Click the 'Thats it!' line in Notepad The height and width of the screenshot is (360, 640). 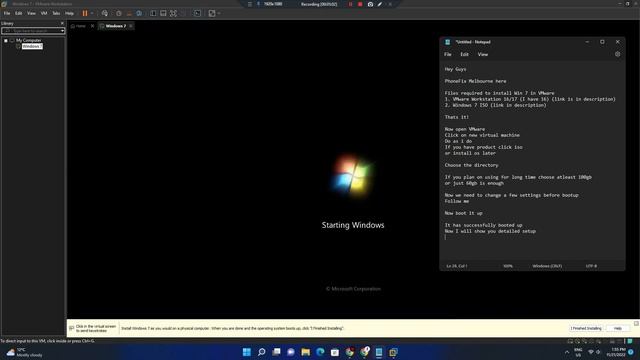(x=457, y=117)
